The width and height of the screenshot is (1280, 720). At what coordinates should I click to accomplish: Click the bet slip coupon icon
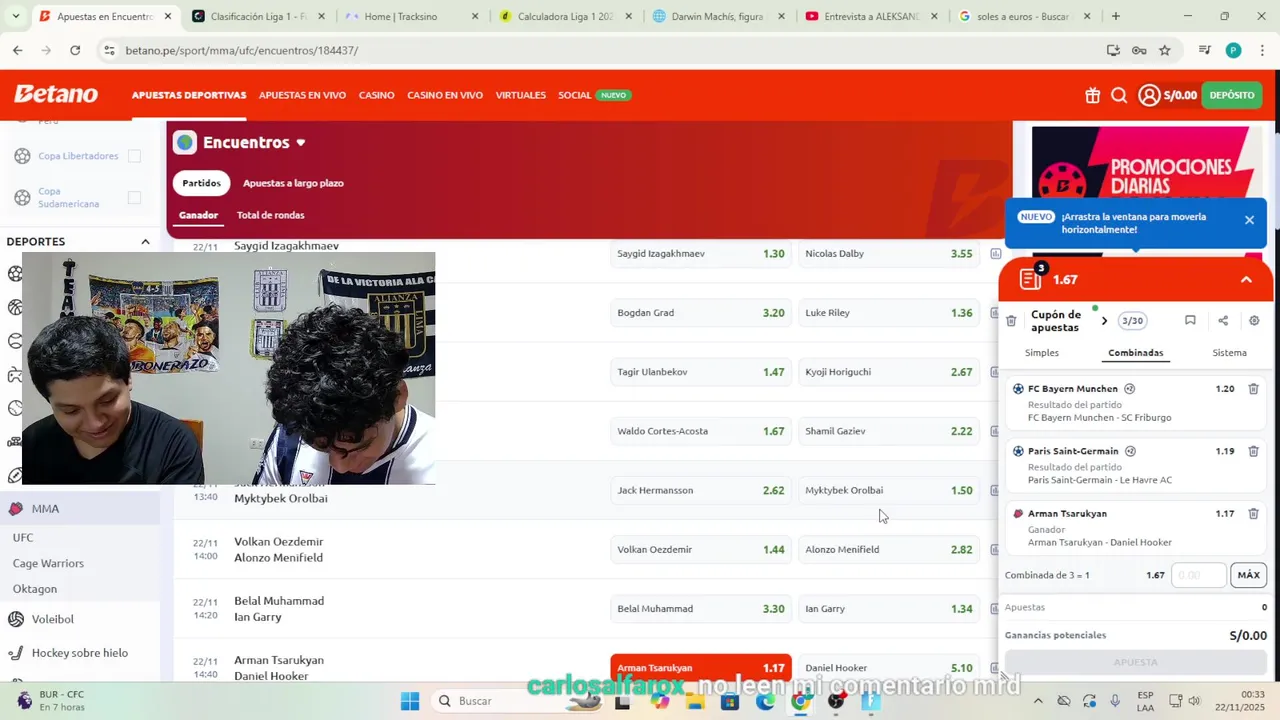coord(1031,279)
